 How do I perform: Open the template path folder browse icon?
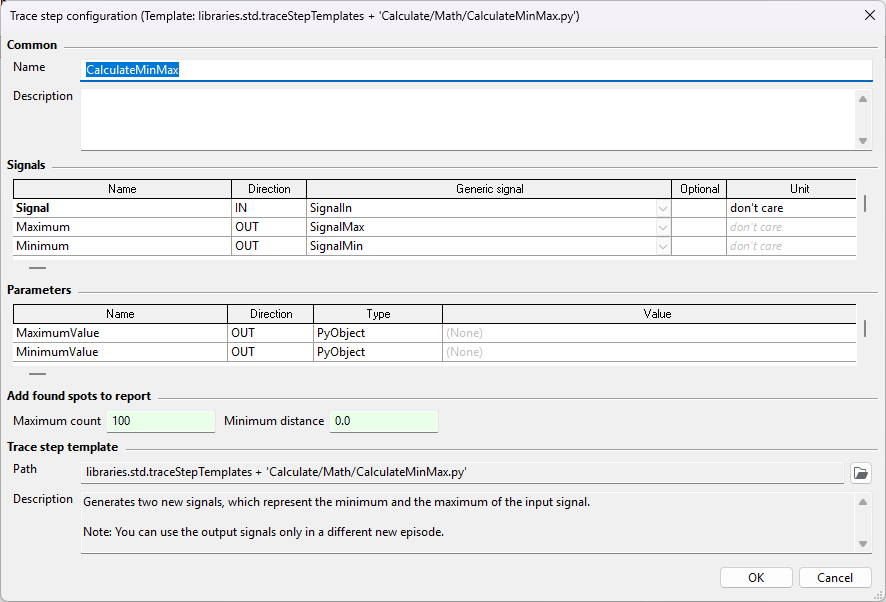click(861, 473)
